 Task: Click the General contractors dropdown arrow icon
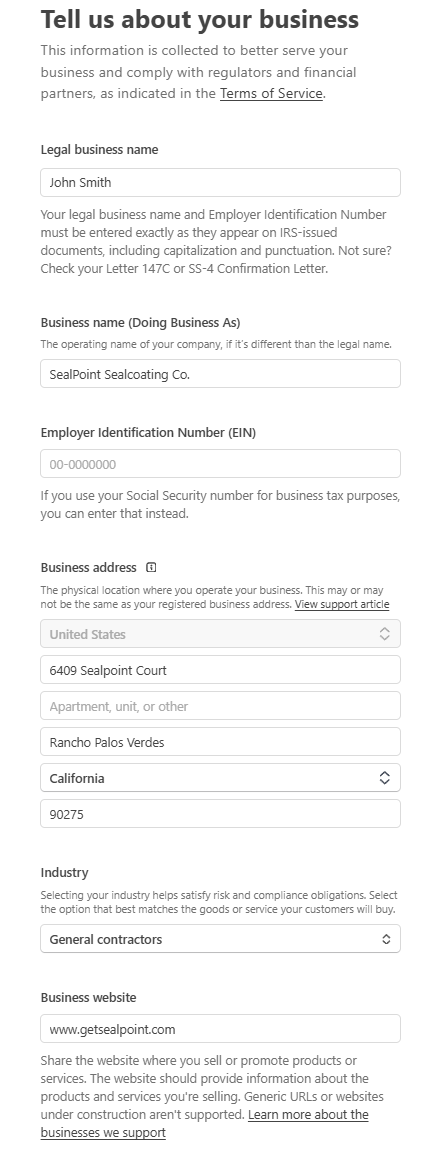click(x=386, y=939)
